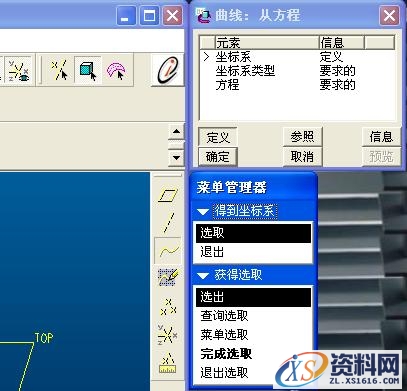
Task: Click the 元素 column header
Action: coord(267,42)
